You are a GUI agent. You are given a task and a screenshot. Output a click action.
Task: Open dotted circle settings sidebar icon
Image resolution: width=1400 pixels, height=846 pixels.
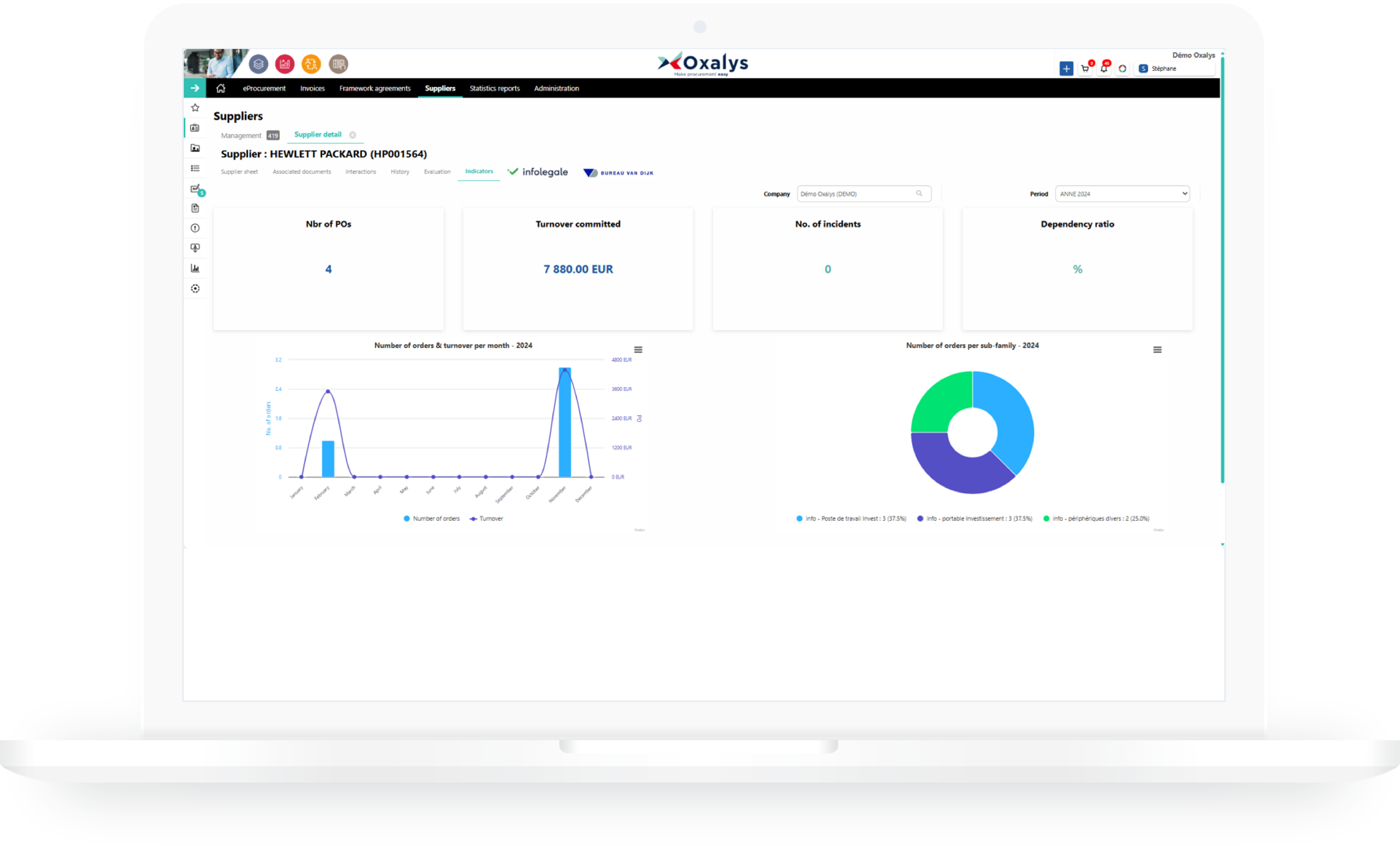pyautogui.click(x=195, y=289)
